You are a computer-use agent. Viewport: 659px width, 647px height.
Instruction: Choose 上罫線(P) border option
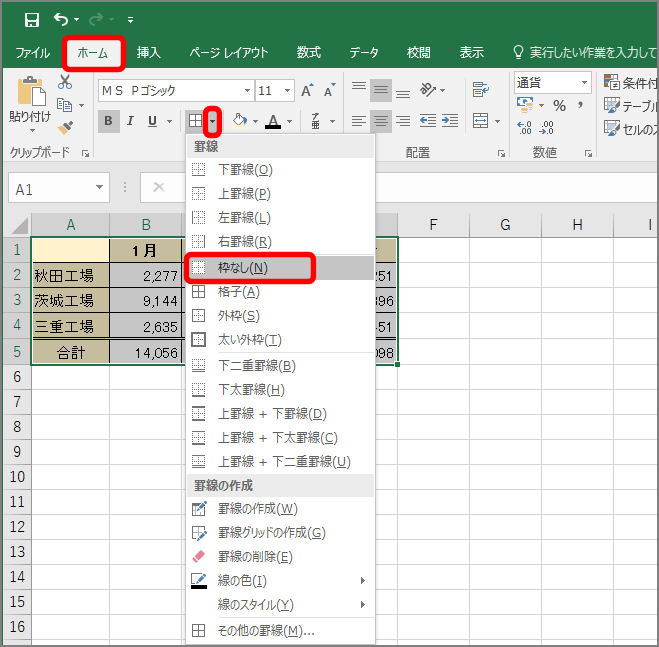[x=280, y=194]
